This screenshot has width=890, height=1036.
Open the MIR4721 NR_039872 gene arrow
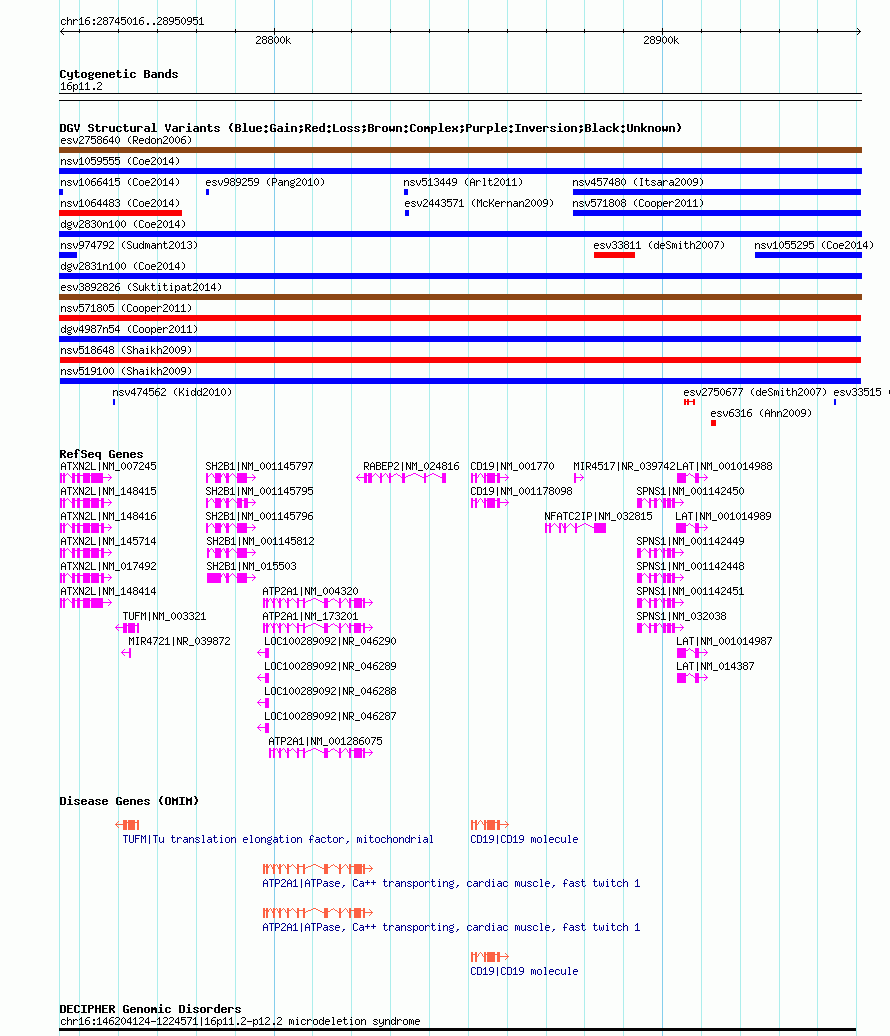click(x=126, y=653)
